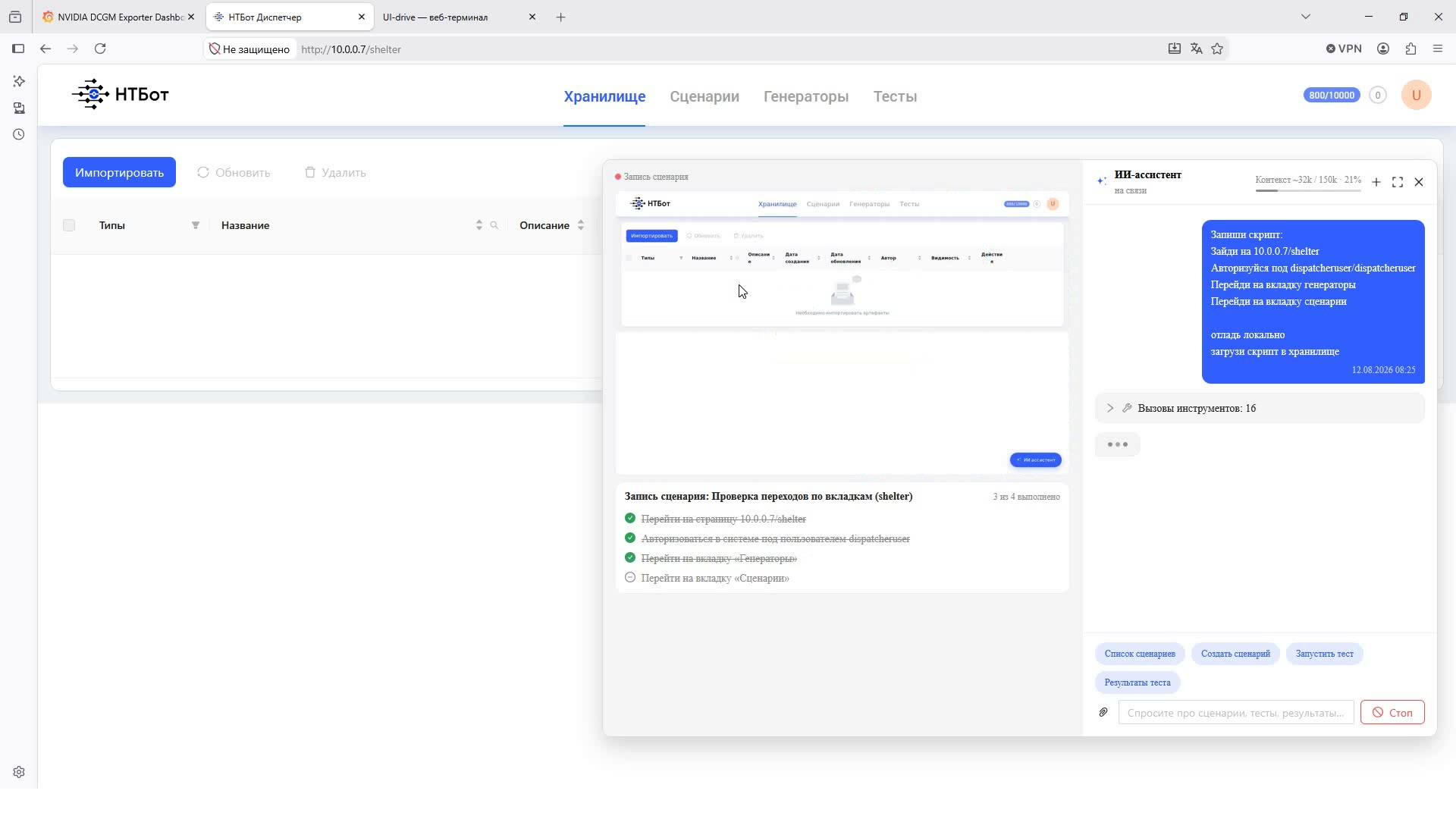Click the user avatar U
1456x819 pixels.
(1416, 96)
